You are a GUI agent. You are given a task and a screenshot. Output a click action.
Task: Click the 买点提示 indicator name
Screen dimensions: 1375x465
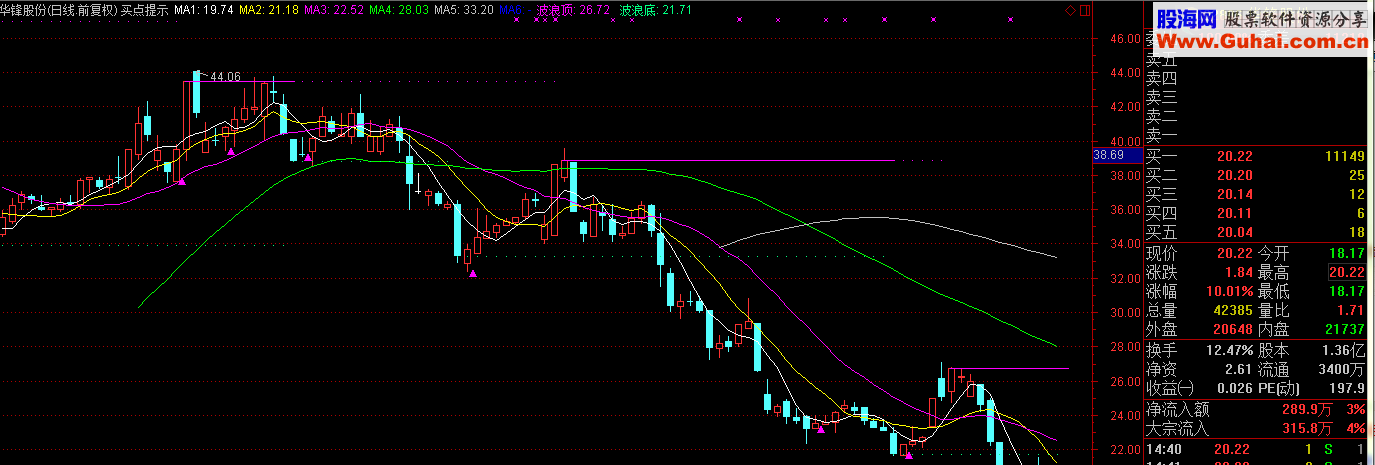[x=145, y=9]
